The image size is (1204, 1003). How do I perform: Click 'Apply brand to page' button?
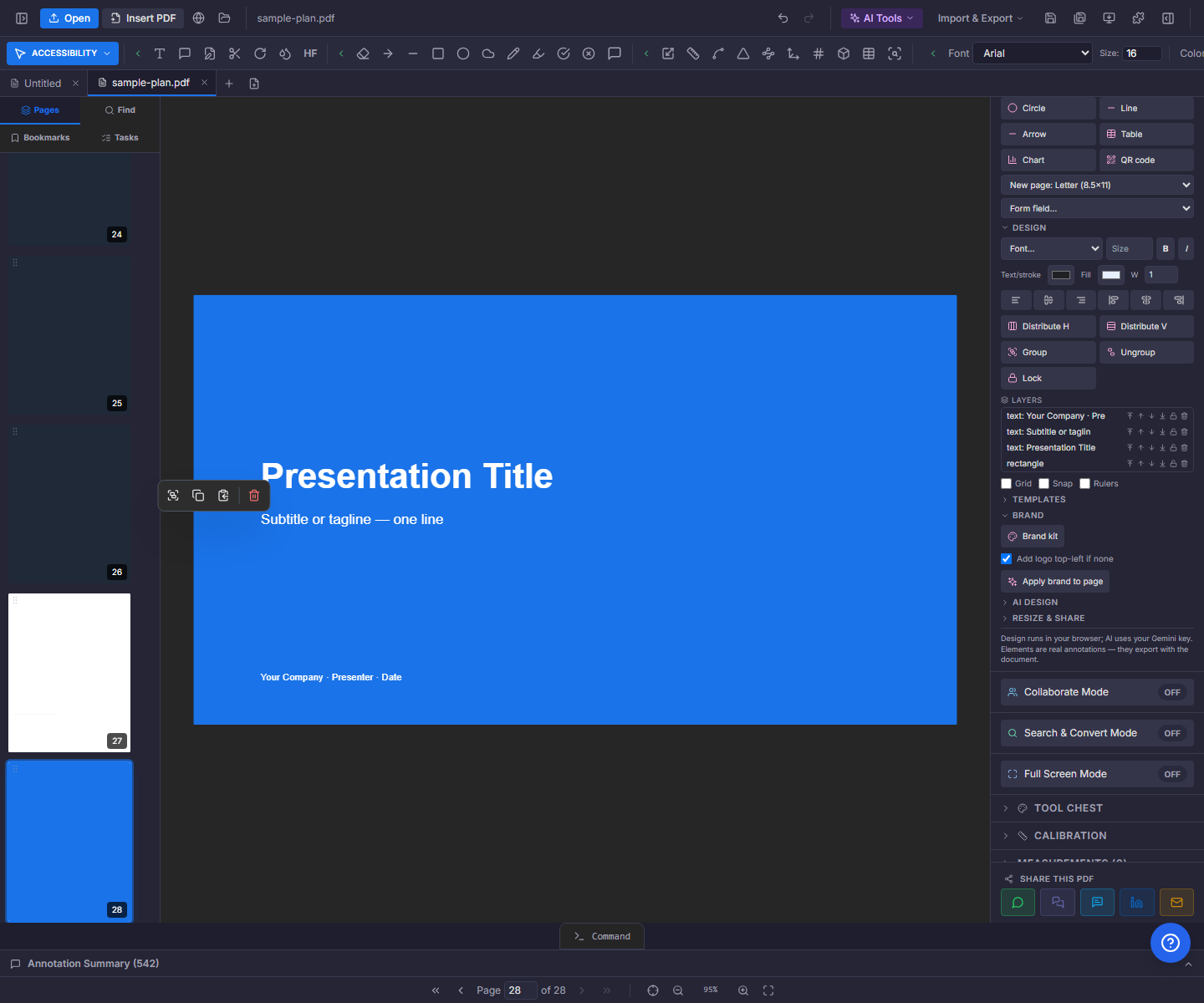1055,582
